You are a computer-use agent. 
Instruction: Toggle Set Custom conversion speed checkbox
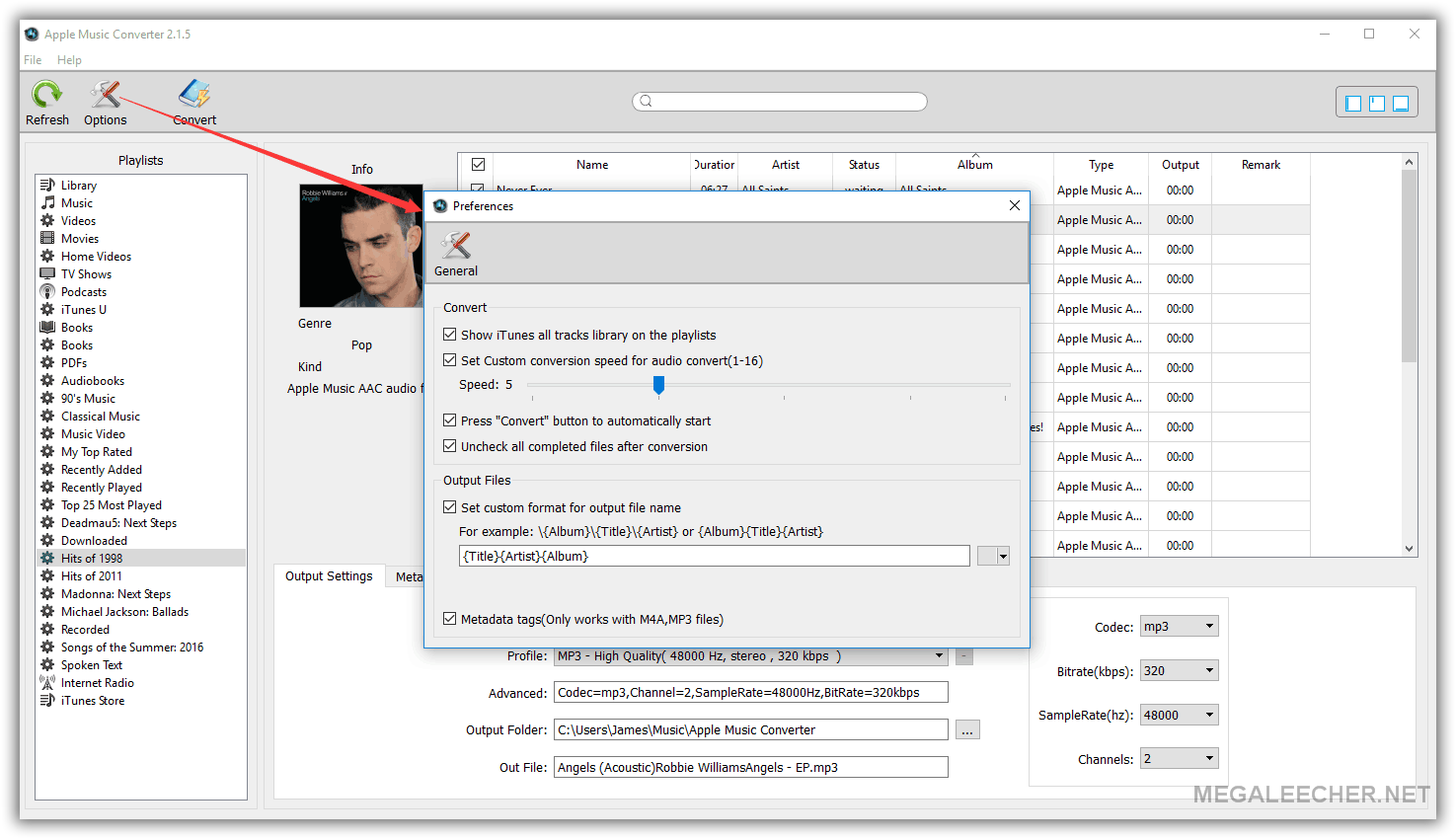click(x=450, y=360)
